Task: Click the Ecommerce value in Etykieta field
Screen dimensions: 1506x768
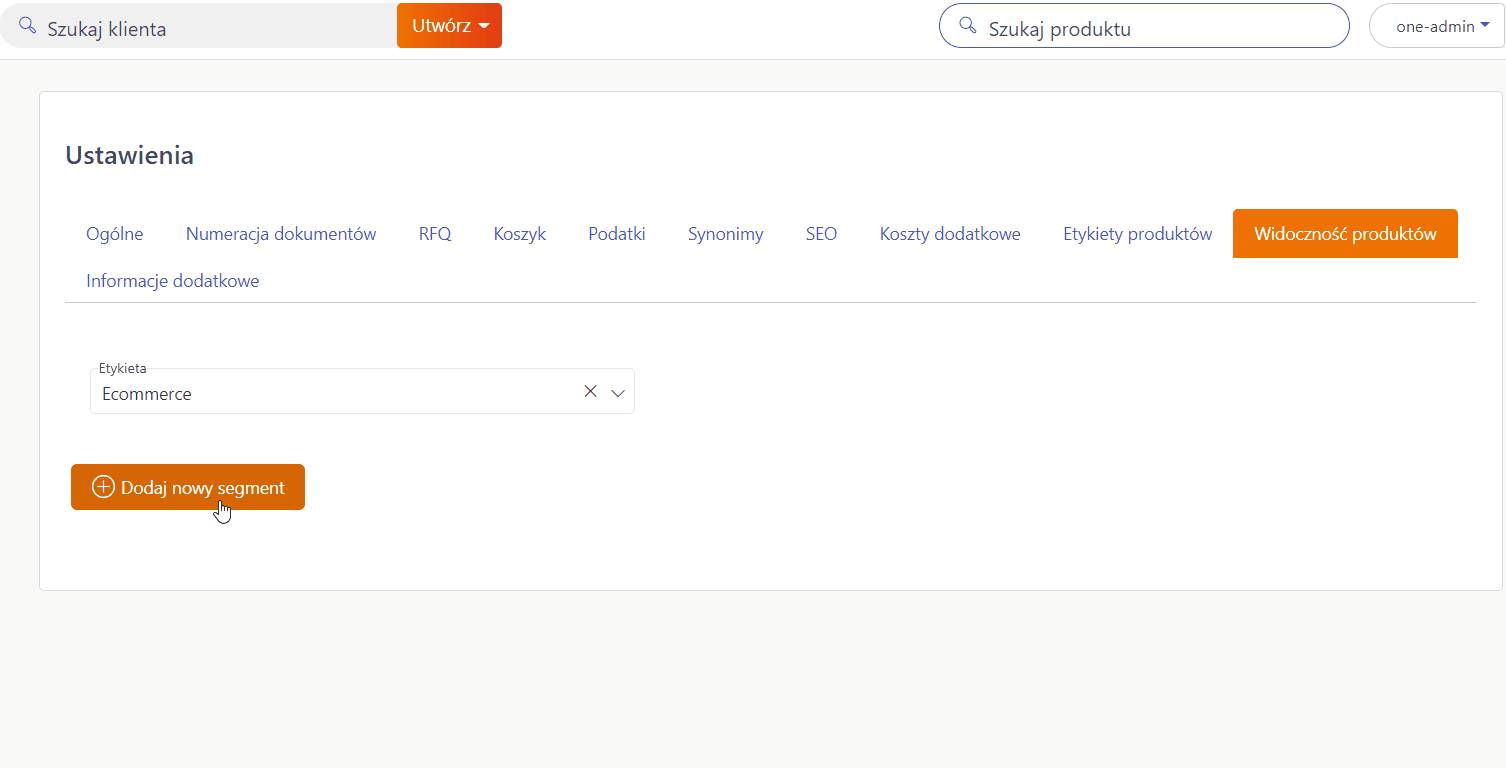Action: (x=147, y=394)
